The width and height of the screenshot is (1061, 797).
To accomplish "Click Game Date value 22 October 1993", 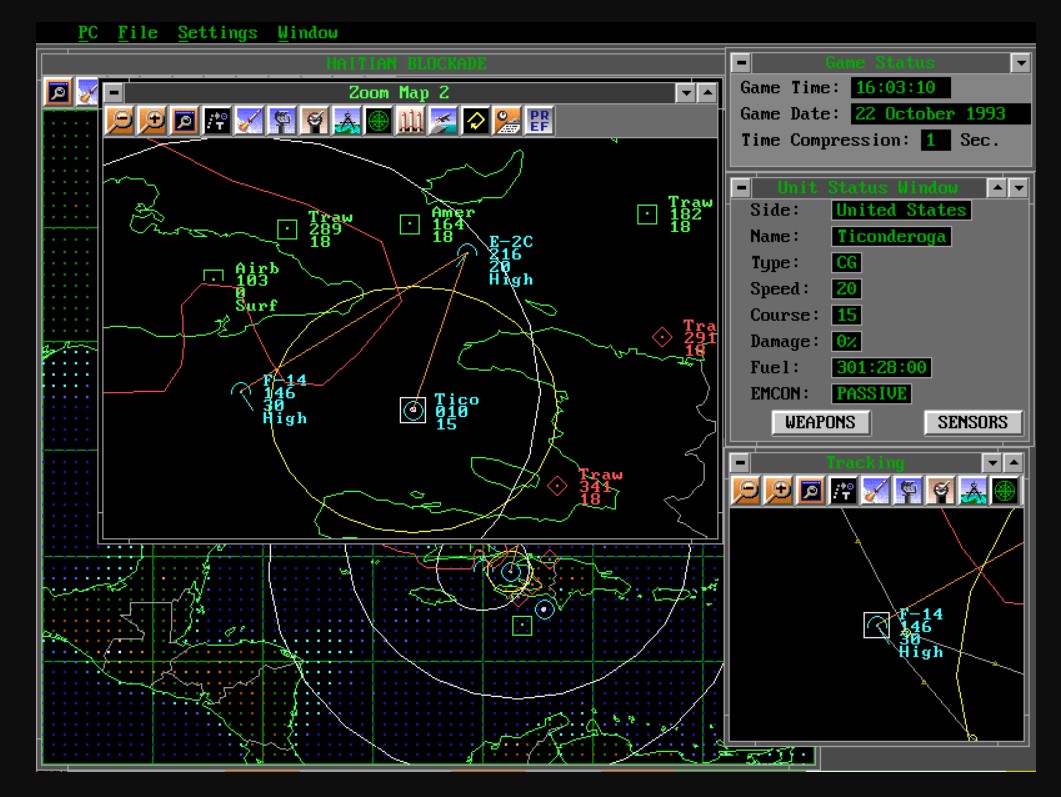I will (x=941, y=114).
